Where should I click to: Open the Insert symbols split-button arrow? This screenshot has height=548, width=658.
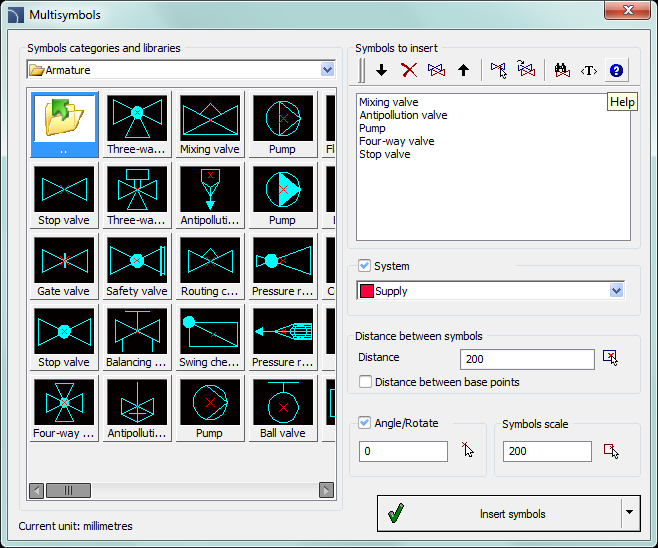[x=629, y=513]
